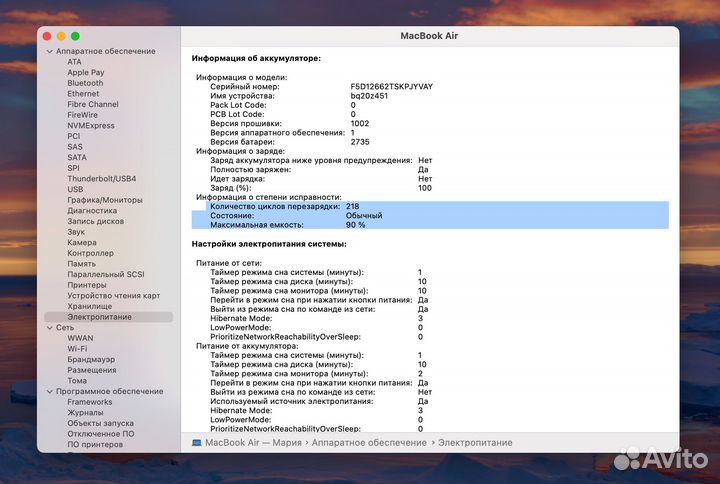Collapse the Аппаратное обеспечение section

click(50, 51)
